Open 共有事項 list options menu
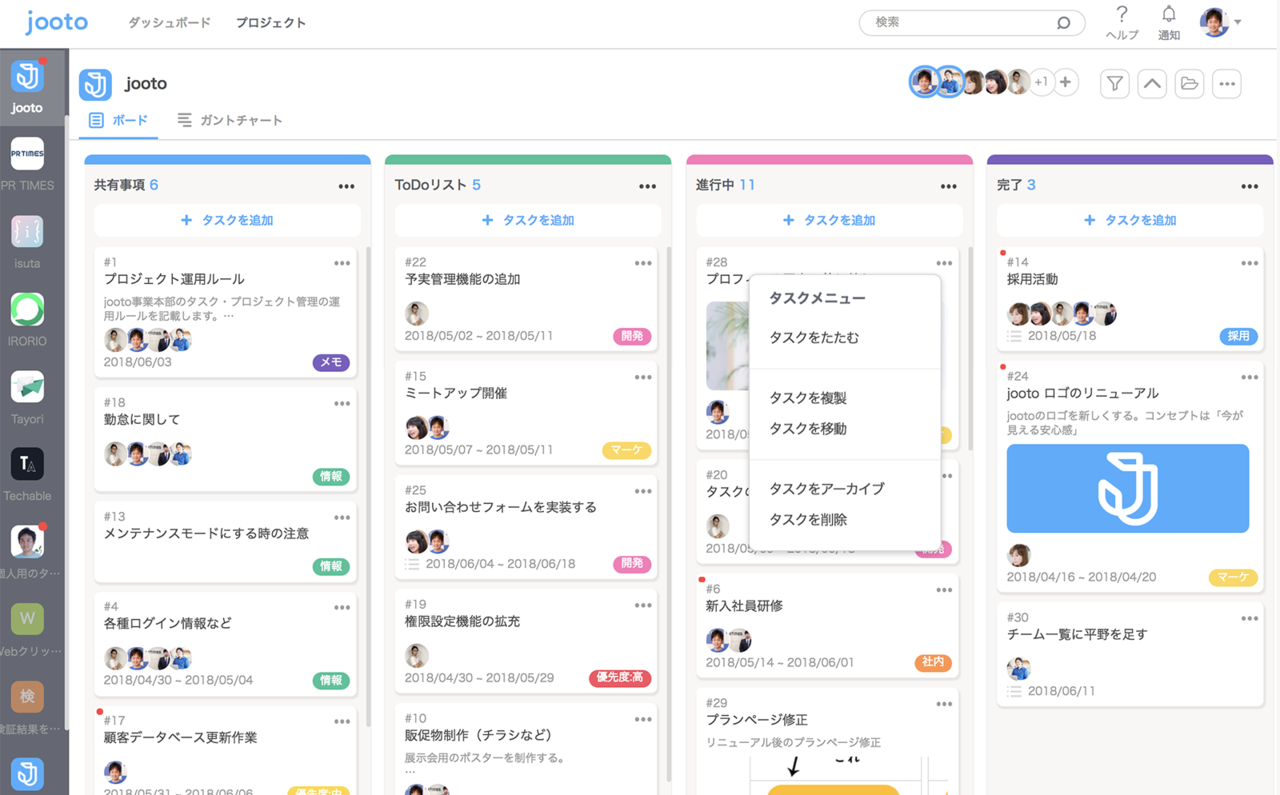 347,186
